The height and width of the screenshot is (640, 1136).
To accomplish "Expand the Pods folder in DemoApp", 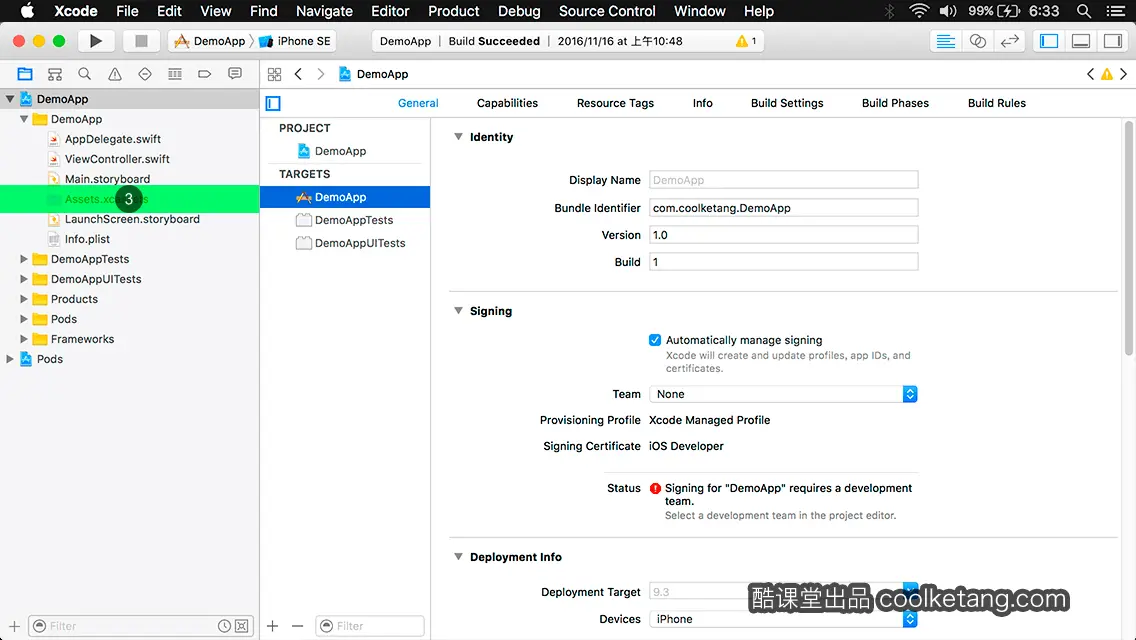I will pyautogui.click(x=24, y=319).
